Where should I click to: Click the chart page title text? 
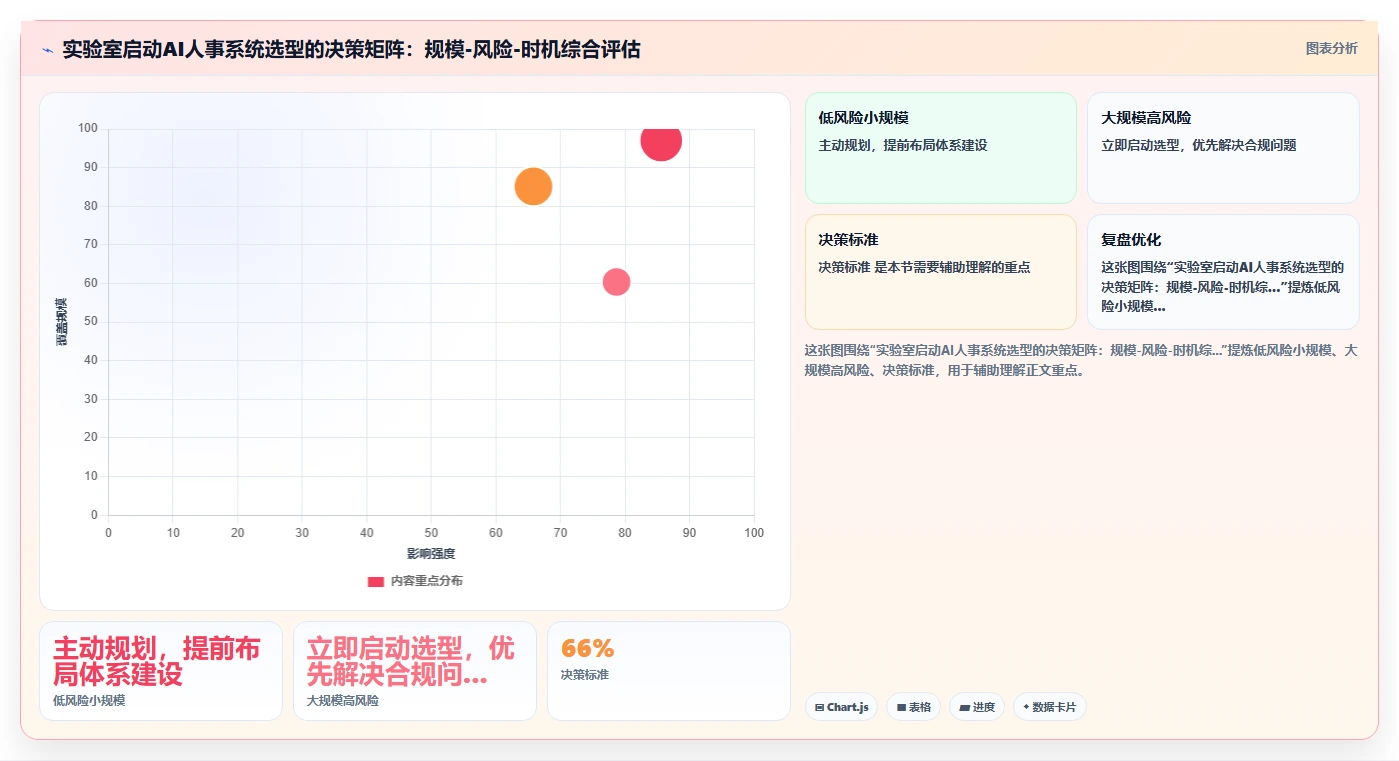coord(351,49)
